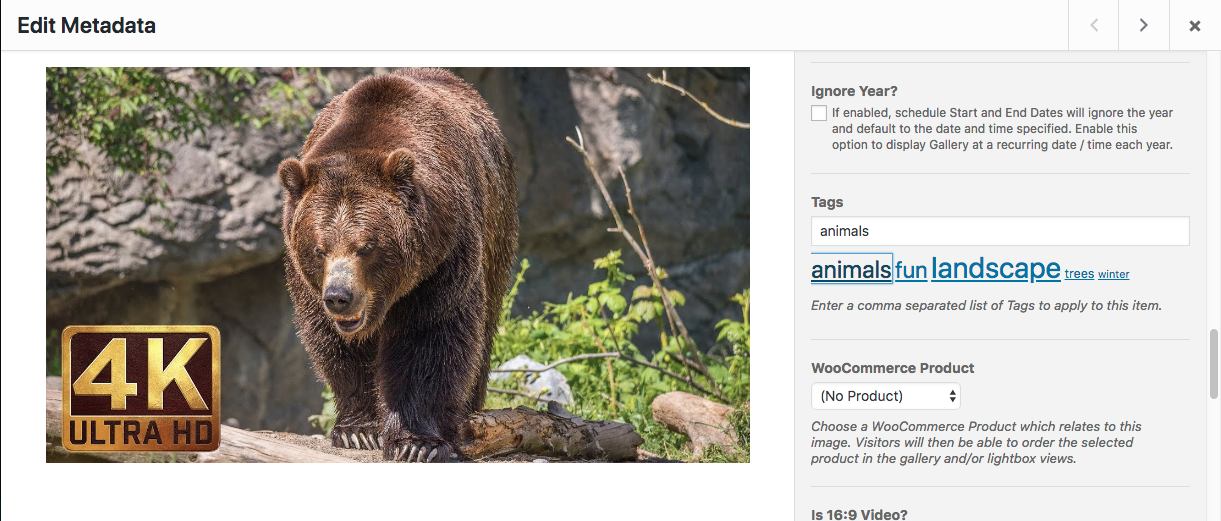Open the WooCommerce Product dropdown
Screen dimensions: 1221x521
point(886,396)
